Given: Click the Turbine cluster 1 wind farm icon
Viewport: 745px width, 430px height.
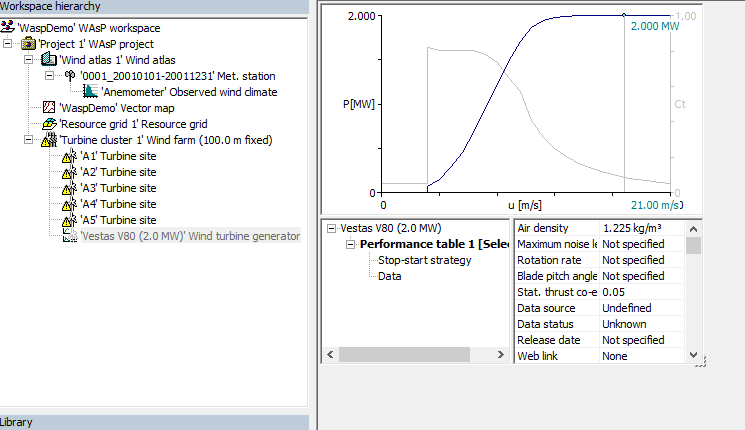Looking at the screenshot, I should point(48,140).
